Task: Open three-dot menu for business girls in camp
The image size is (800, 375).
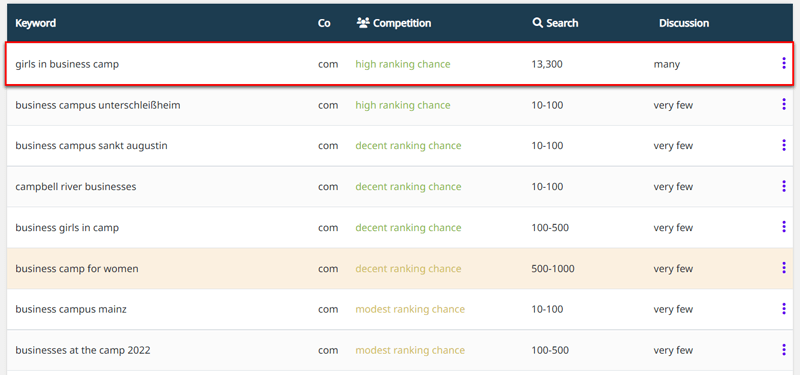Action: coord(784,227)
